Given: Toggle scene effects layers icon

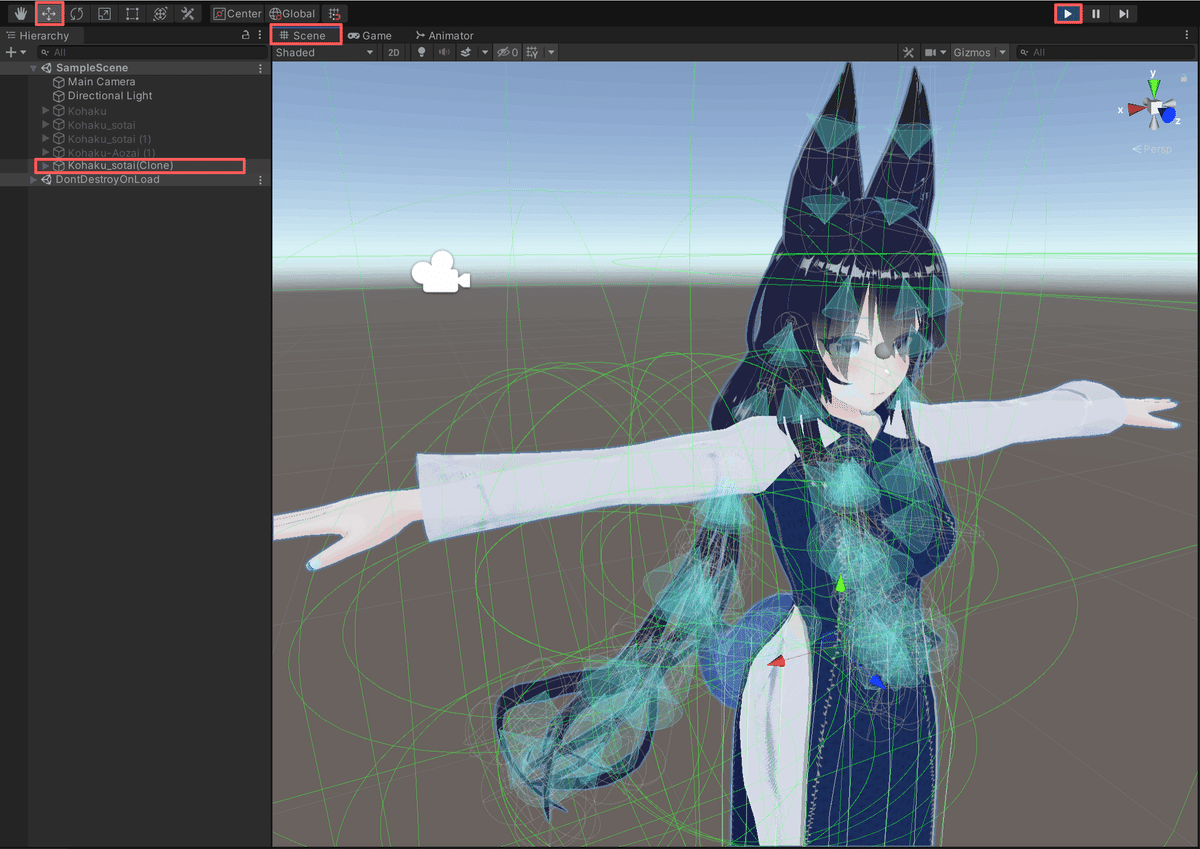Looking at the screenshot, I should [x=466, y=52].
